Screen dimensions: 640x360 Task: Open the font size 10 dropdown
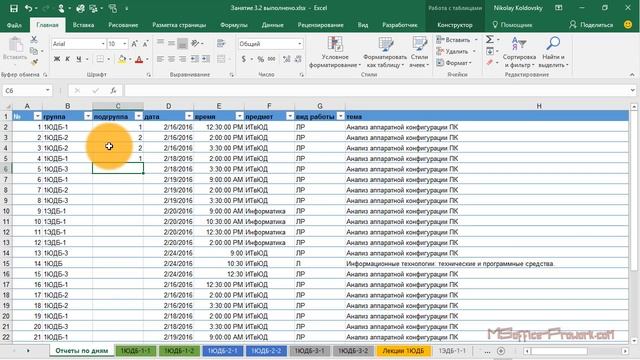point(124,44)
